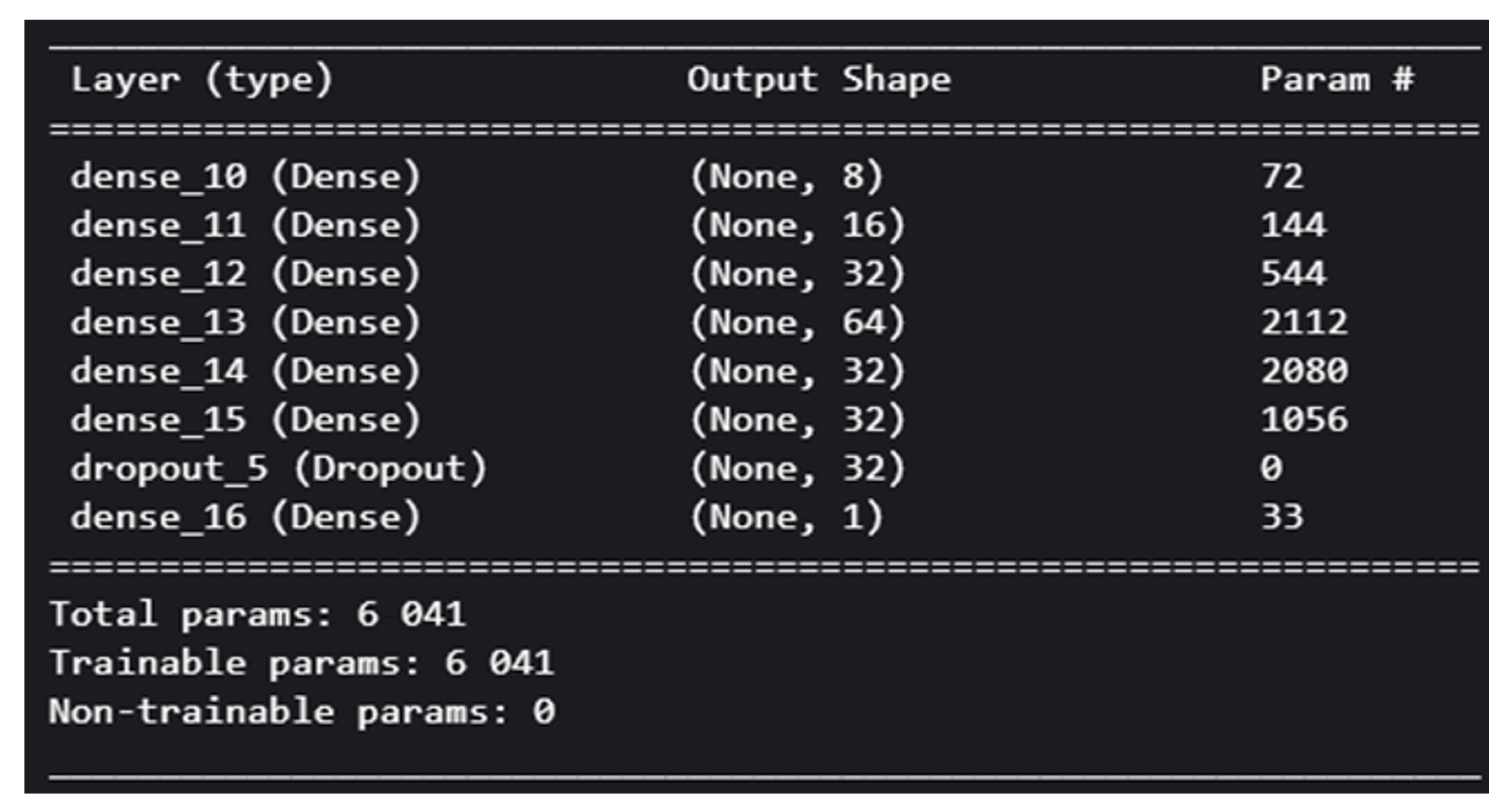Click the dense_16 (Dense) layer name
Screen dimensions: 1508x812
(246, 517)
